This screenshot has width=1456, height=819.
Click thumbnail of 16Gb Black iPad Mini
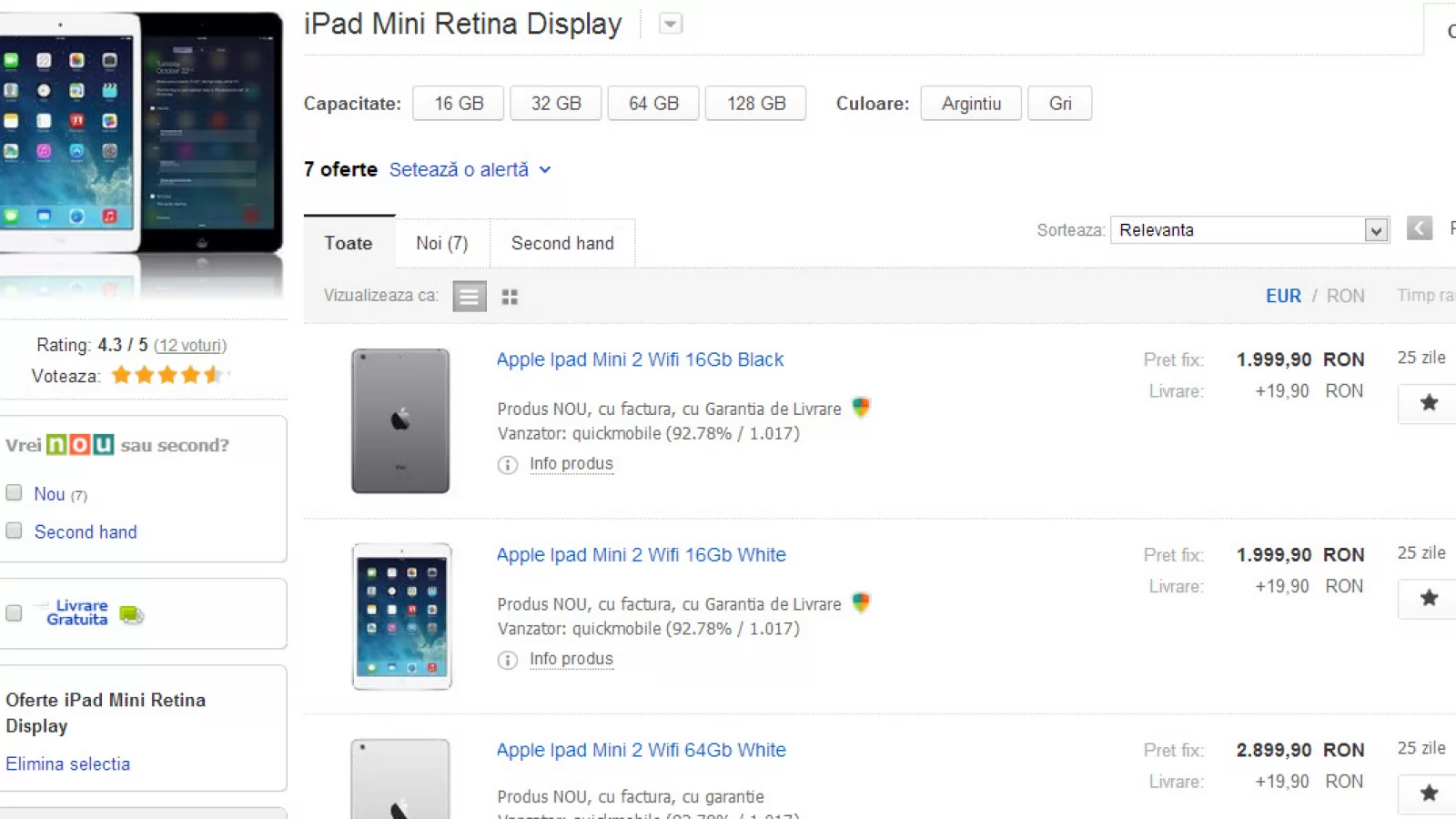tap(400, 421)
